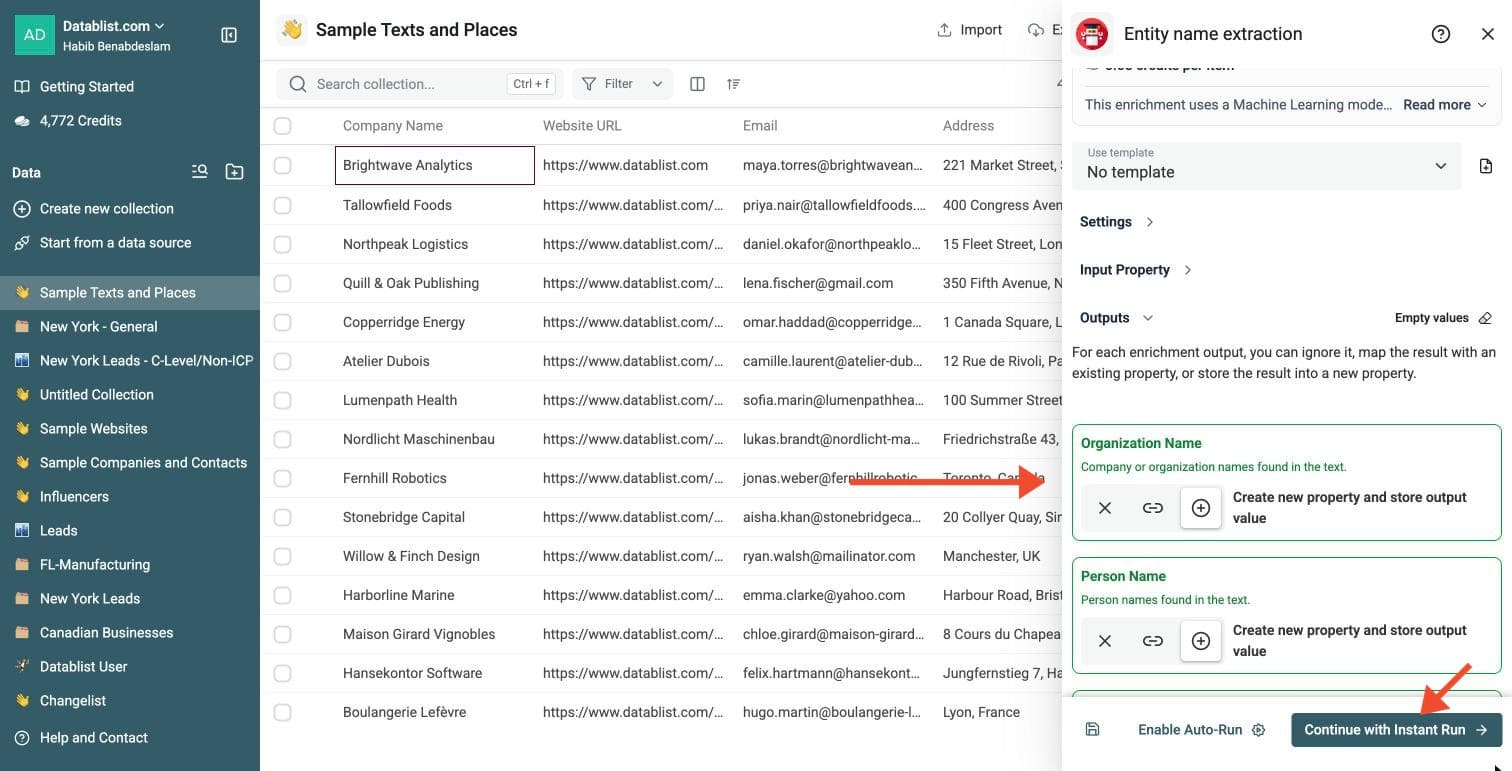
Task: Click the template document icon
Action: (1486, 166)
